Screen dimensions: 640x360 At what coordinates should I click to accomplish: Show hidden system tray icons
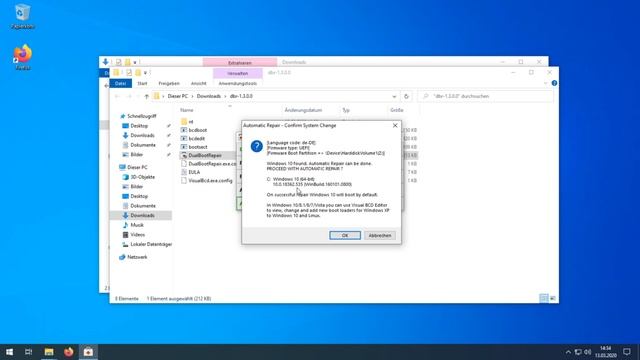(x=568, y=352)
